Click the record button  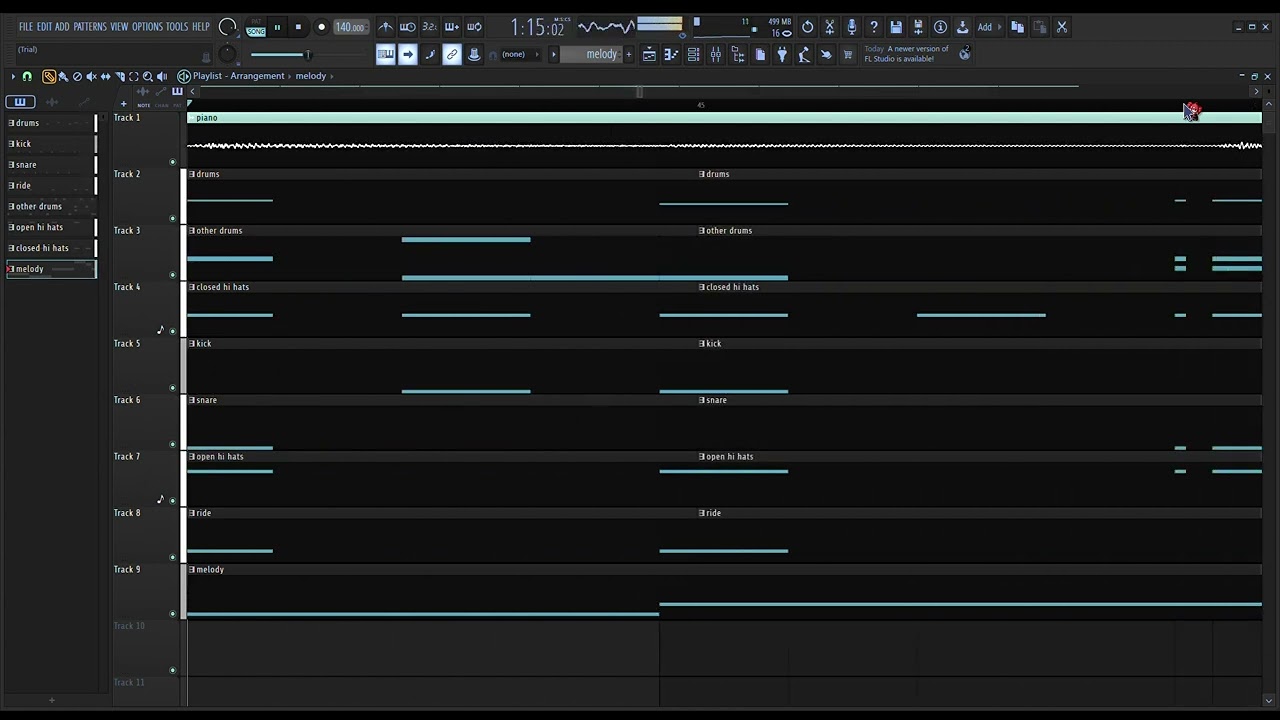click(x=321, y=27)
